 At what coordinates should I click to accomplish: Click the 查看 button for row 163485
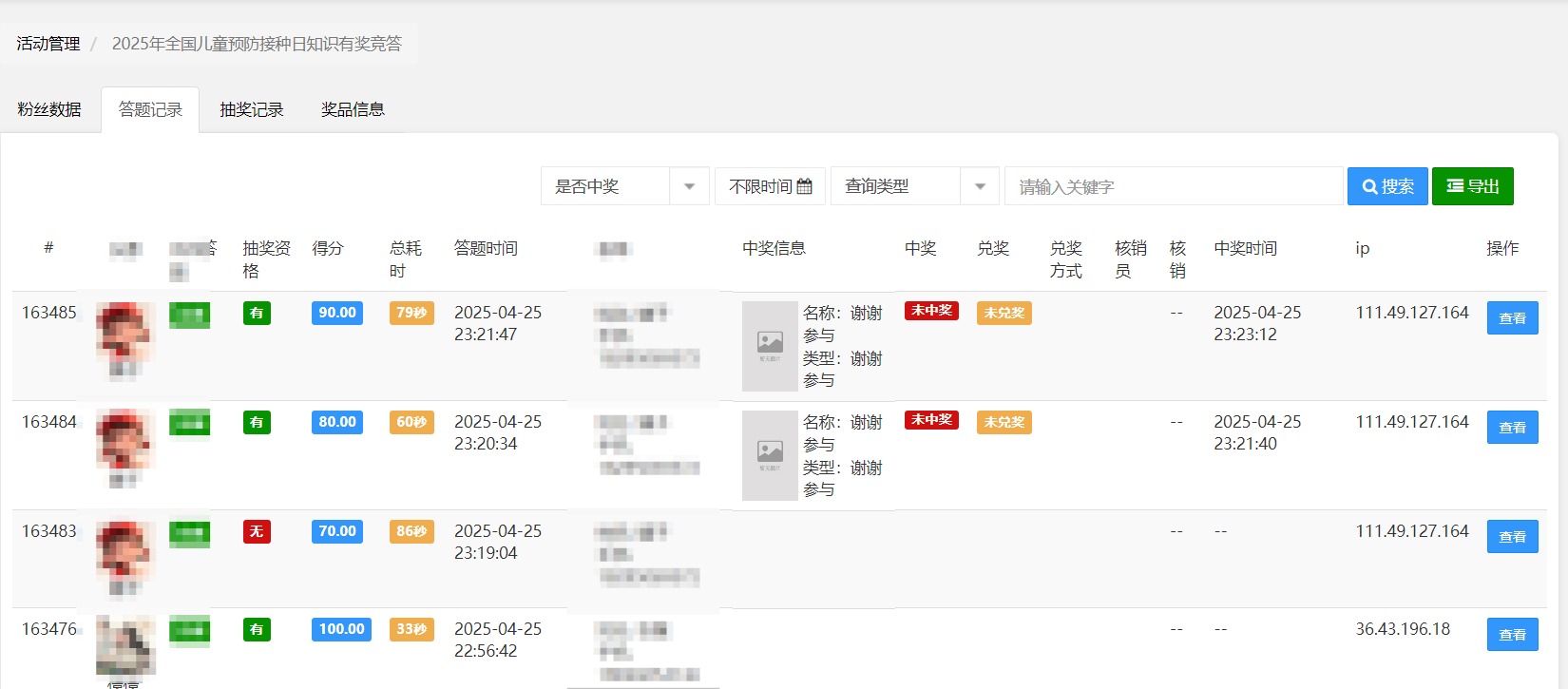pyautogui.click(x=1512, y=318)
